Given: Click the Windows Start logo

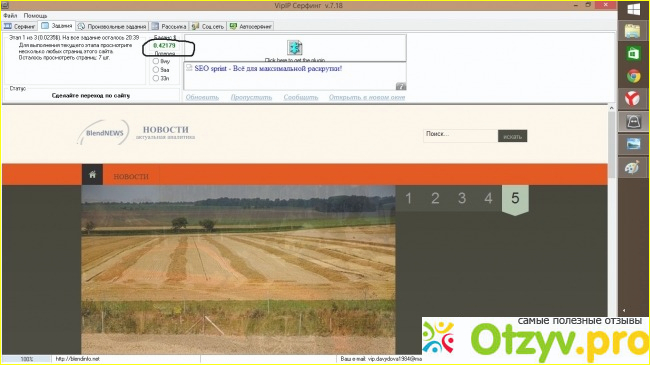Looking at the screenshot, I should [634, 10].
